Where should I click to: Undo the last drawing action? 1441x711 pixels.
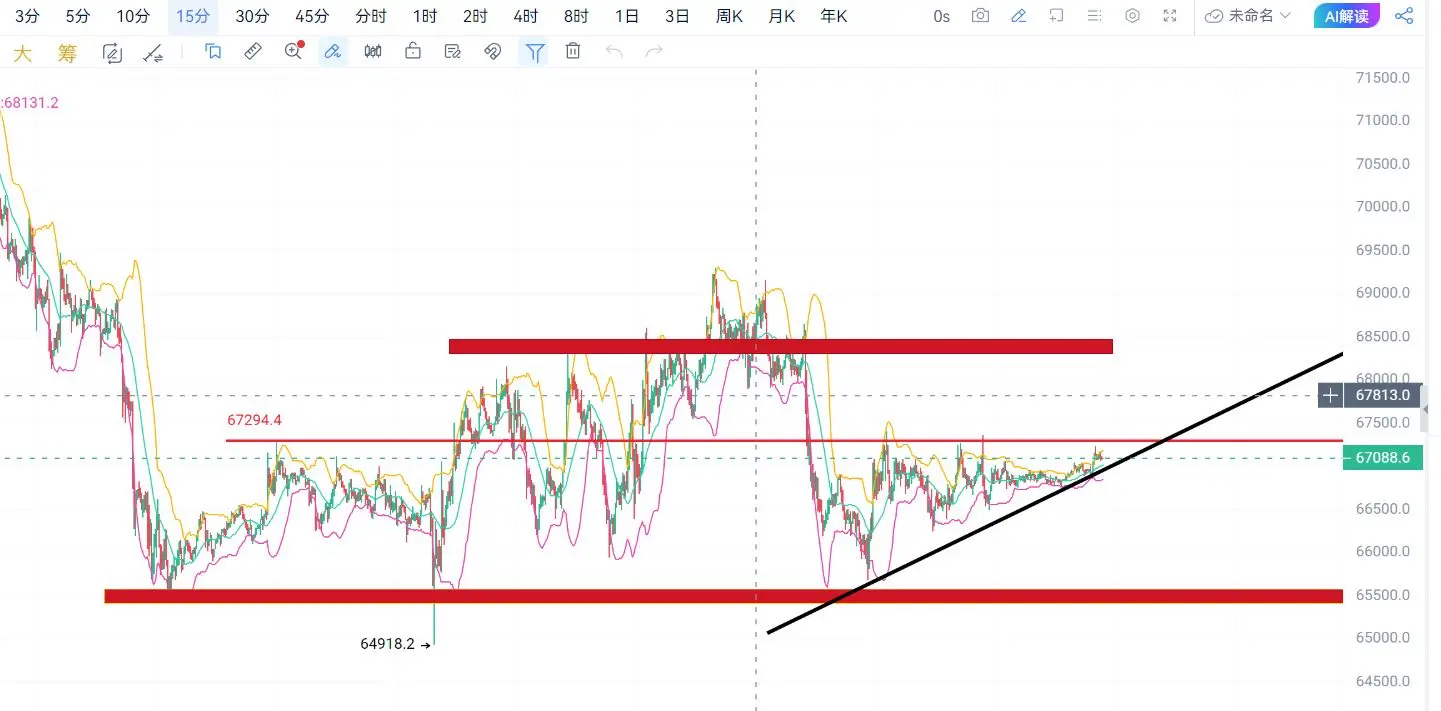pos(614,52)
